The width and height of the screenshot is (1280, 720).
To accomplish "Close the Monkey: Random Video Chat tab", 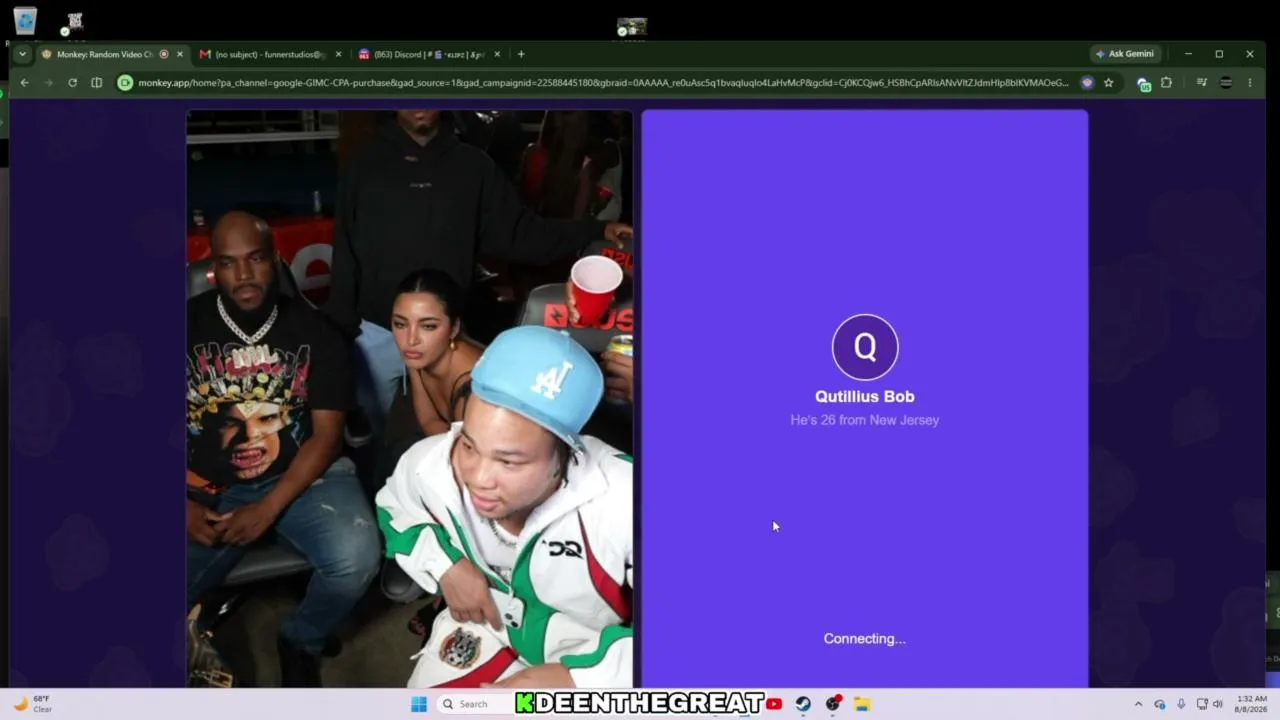I will pos(180,54).
